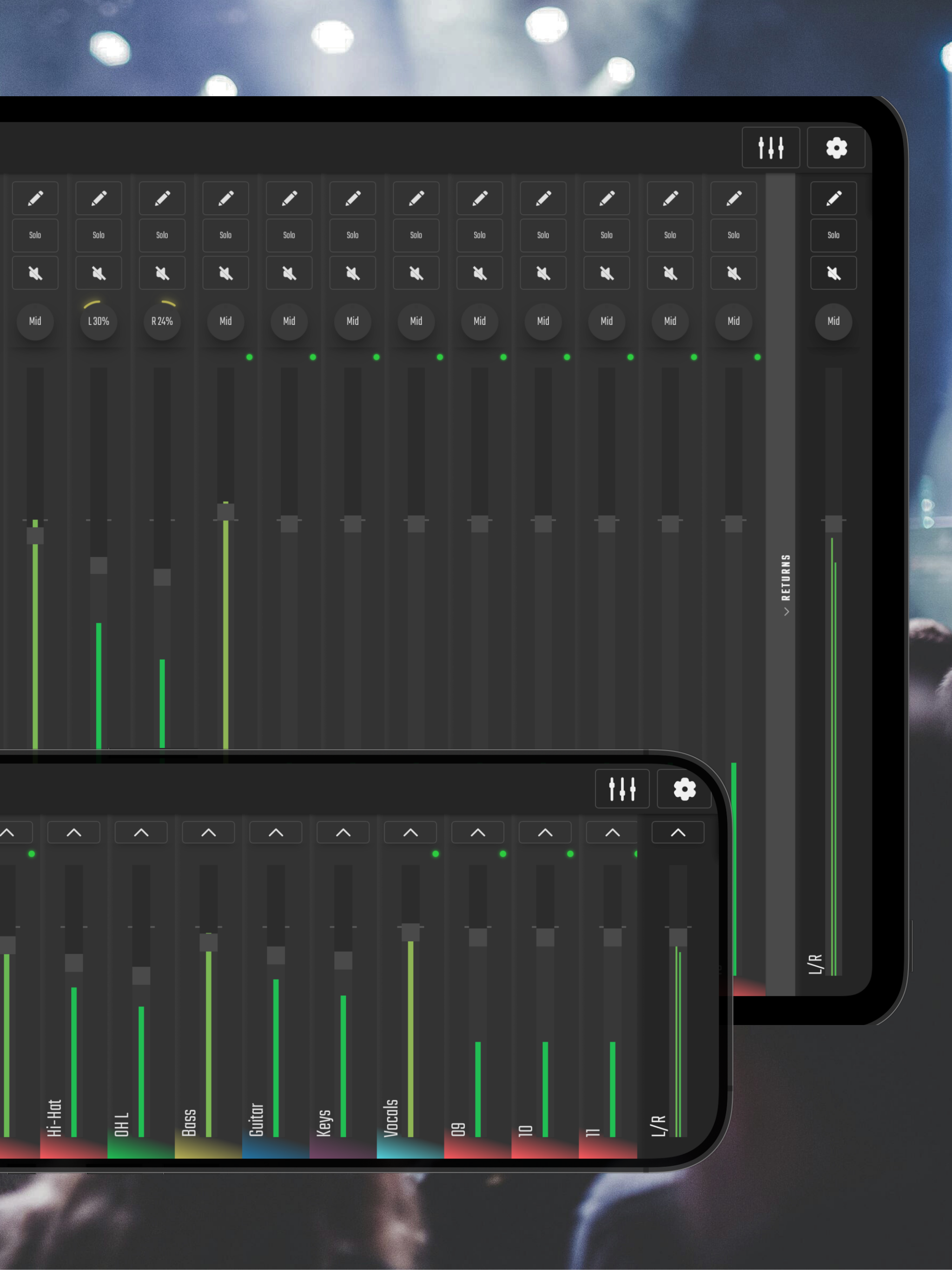The width and height of the screenshot is (952, 1270).
Task: Select the 11 channel label
Action: point(593,1132)
